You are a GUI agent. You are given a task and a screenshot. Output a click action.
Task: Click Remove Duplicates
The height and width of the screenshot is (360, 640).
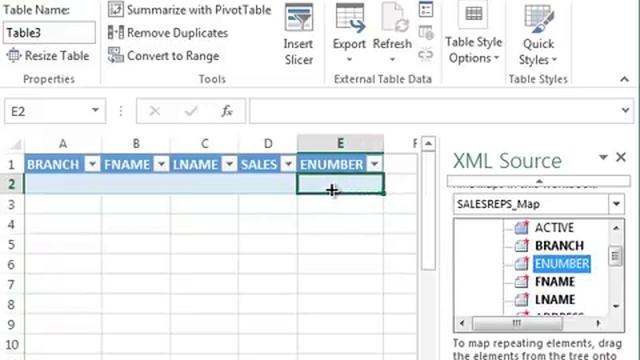(x=168, y=33)
